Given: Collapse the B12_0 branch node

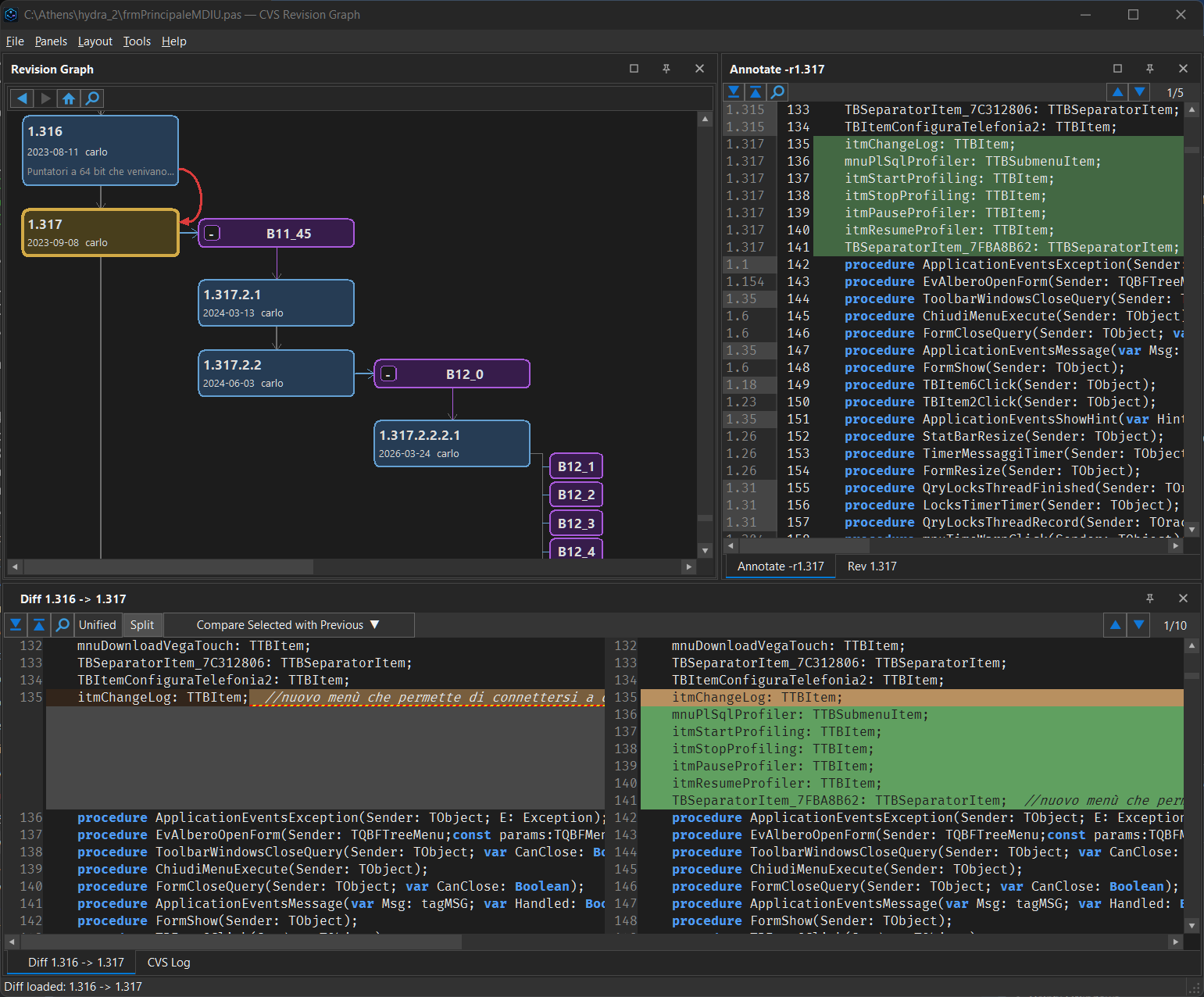Looking at the screenshot, I should click(388, 373).
